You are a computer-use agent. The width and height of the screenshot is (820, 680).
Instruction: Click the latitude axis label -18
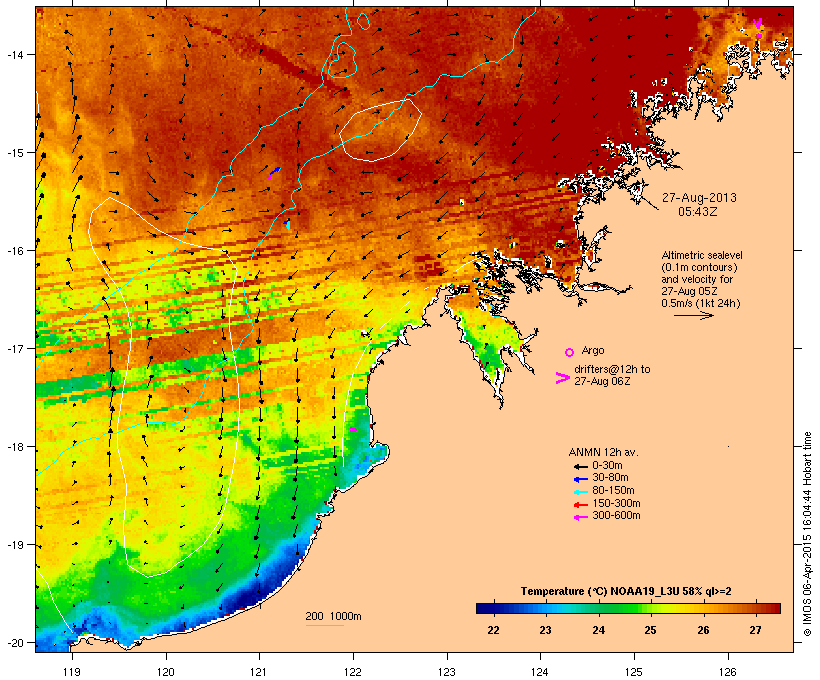14,447
